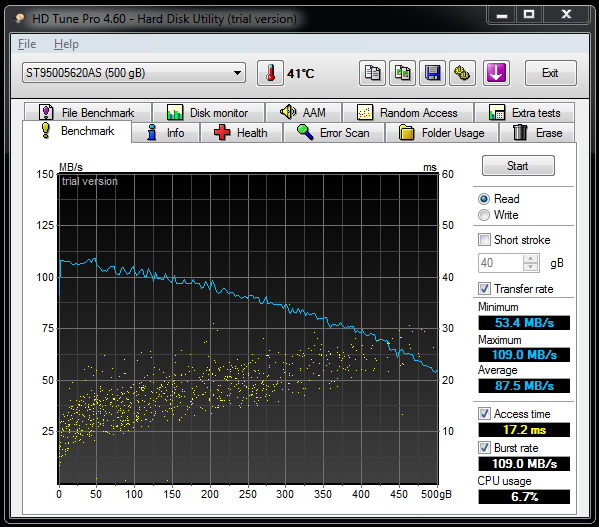Screen dimensions: 599x527
Task: Decrease short stroke value with down arrow
Action: click(530, 267)
